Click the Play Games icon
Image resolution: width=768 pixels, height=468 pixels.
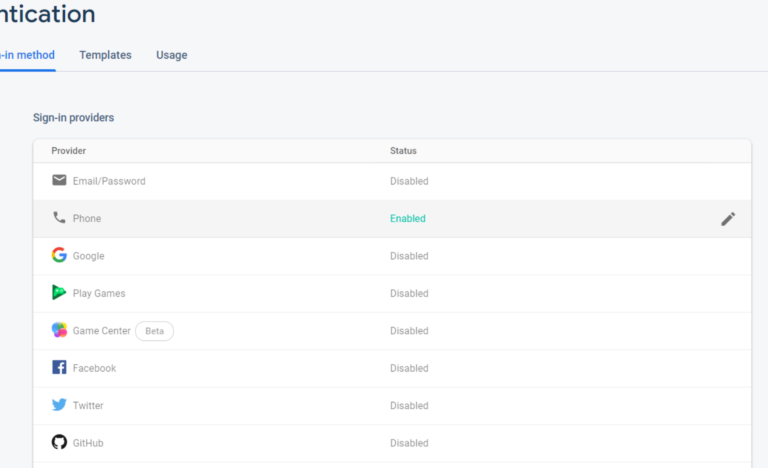[x=59, y=293]
